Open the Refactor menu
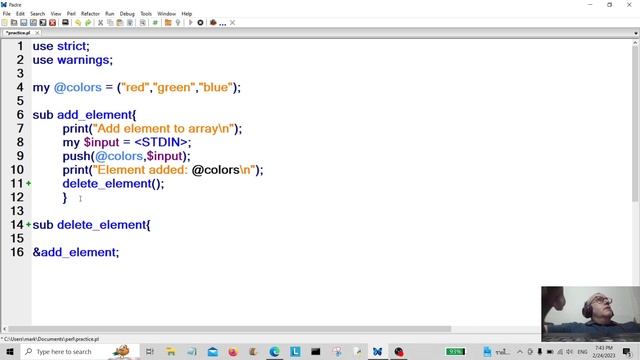 (90, 13)
